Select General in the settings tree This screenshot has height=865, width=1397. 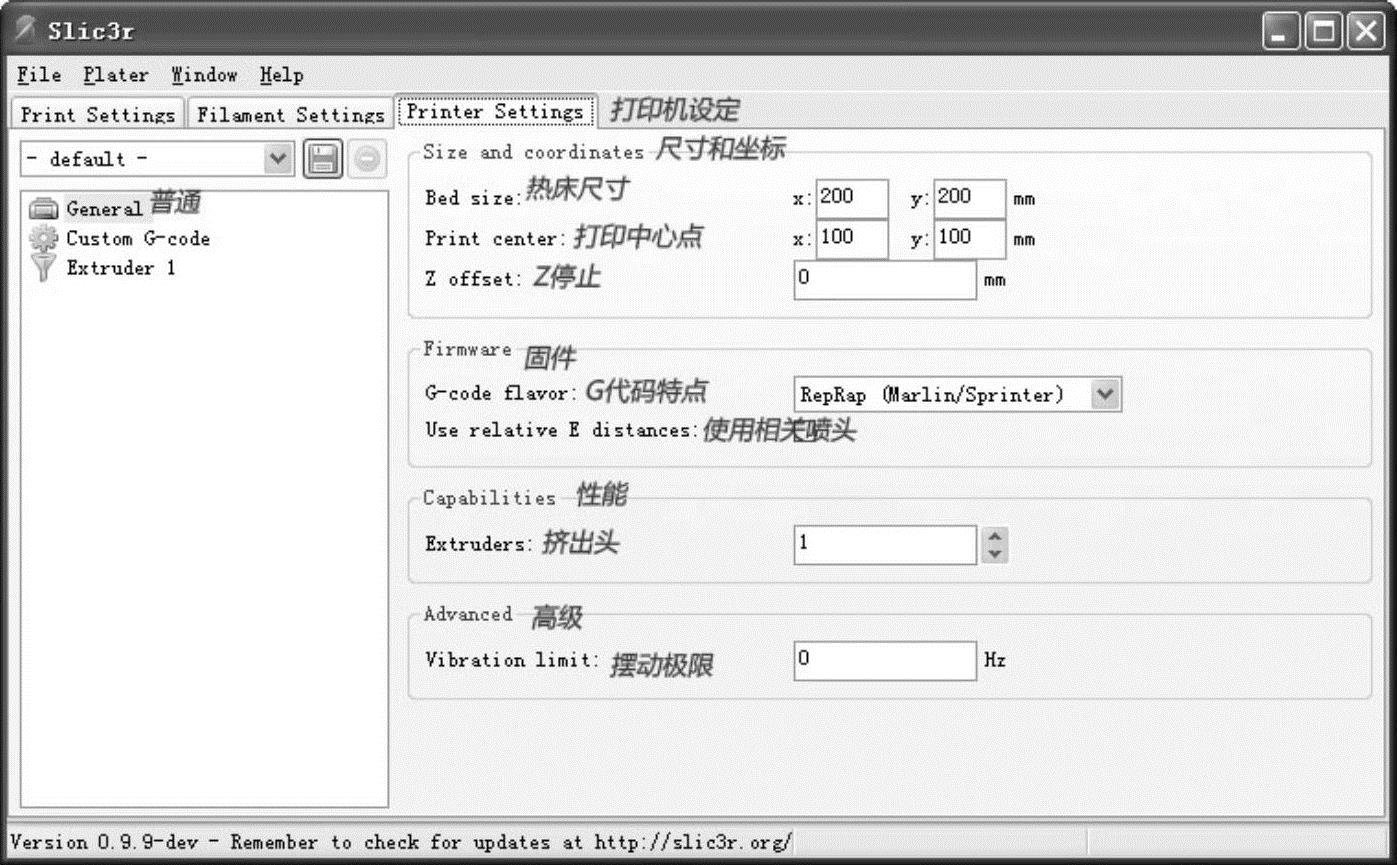click(x=104, y=209)
